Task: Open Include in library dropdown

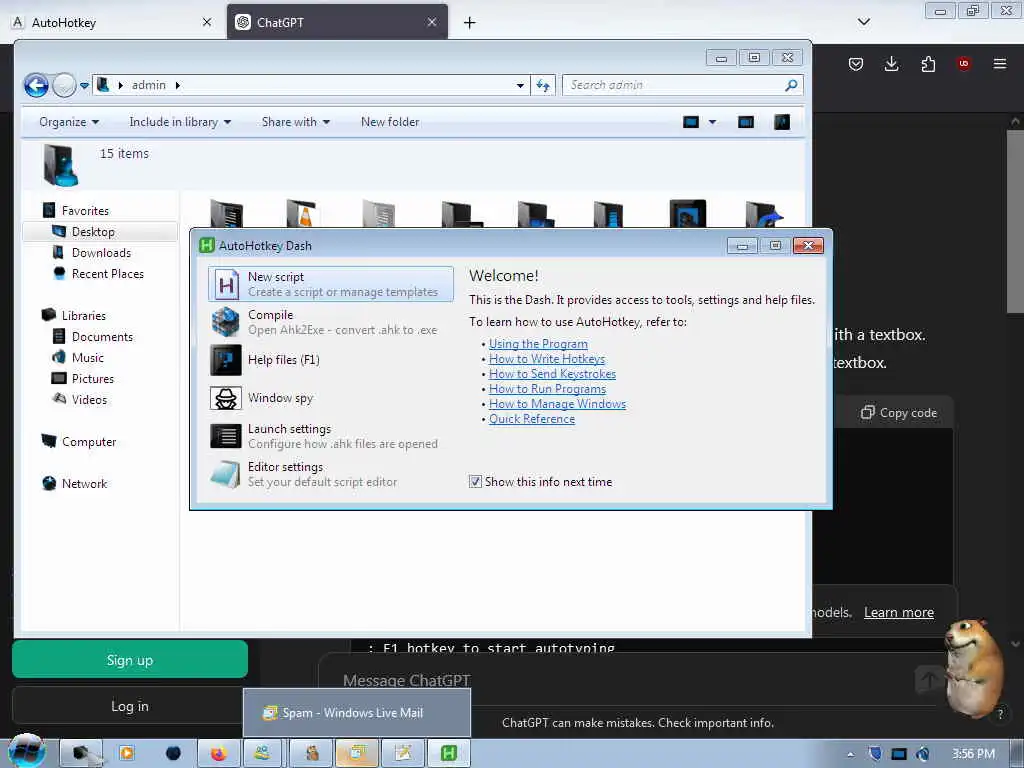Action: coord(180,122)
